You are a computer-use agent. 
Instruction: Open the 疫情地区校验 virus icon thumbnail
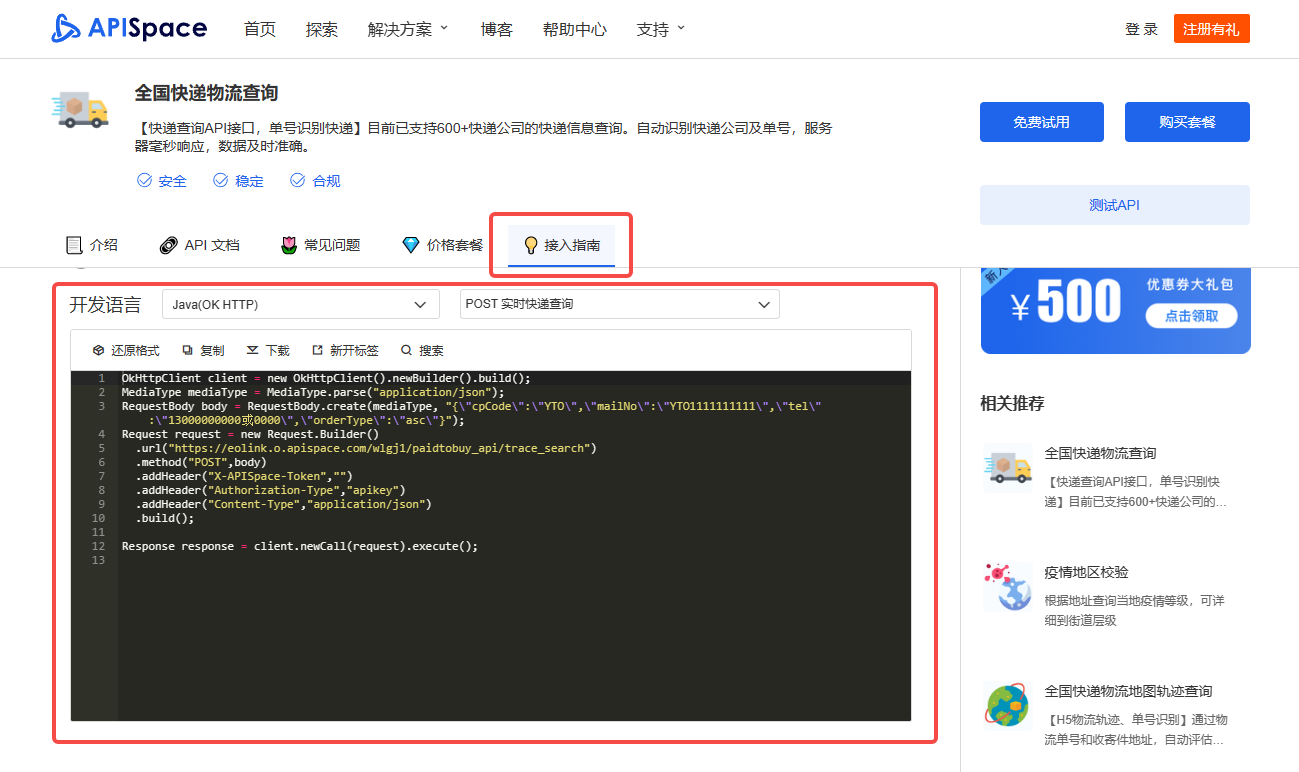click(x=1007, y=587)
